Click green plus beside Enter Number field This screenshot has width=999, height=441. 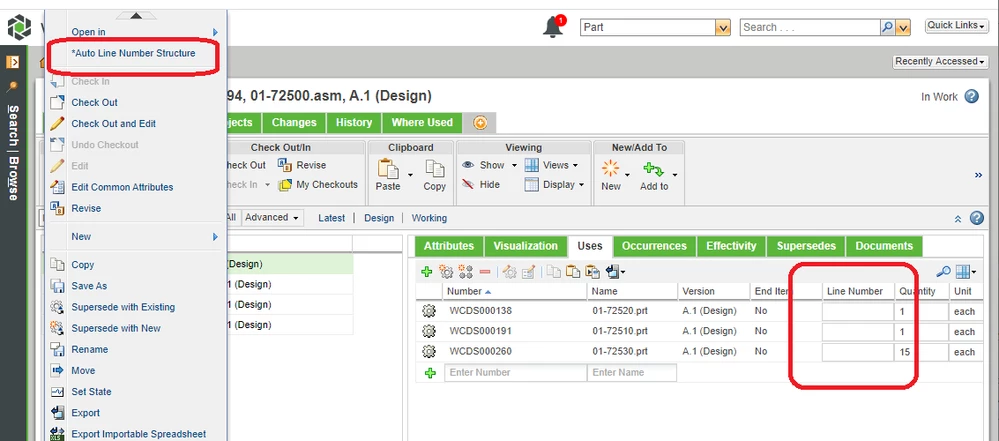point(430,373)
